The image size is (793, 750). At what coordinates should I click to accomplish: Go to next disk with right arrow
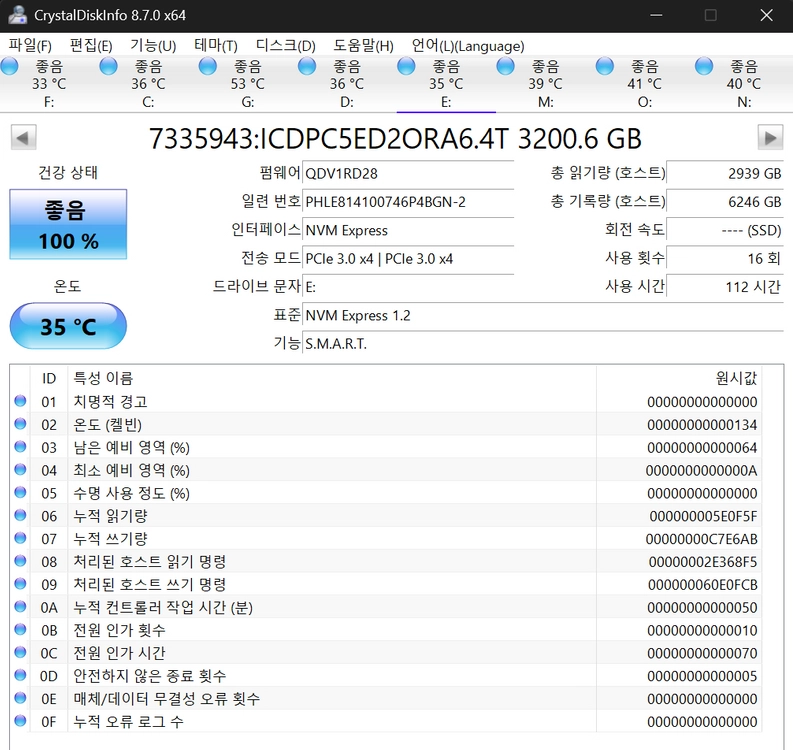[770, 138]
